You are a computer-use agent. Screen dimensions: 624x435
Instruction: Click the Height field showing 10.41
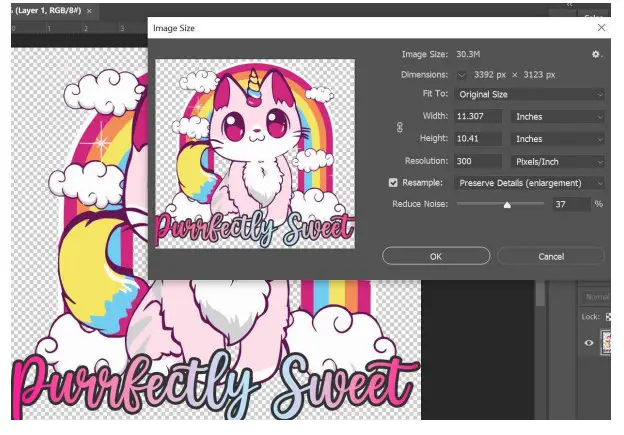pyautogui.click(x=478, y=138)
